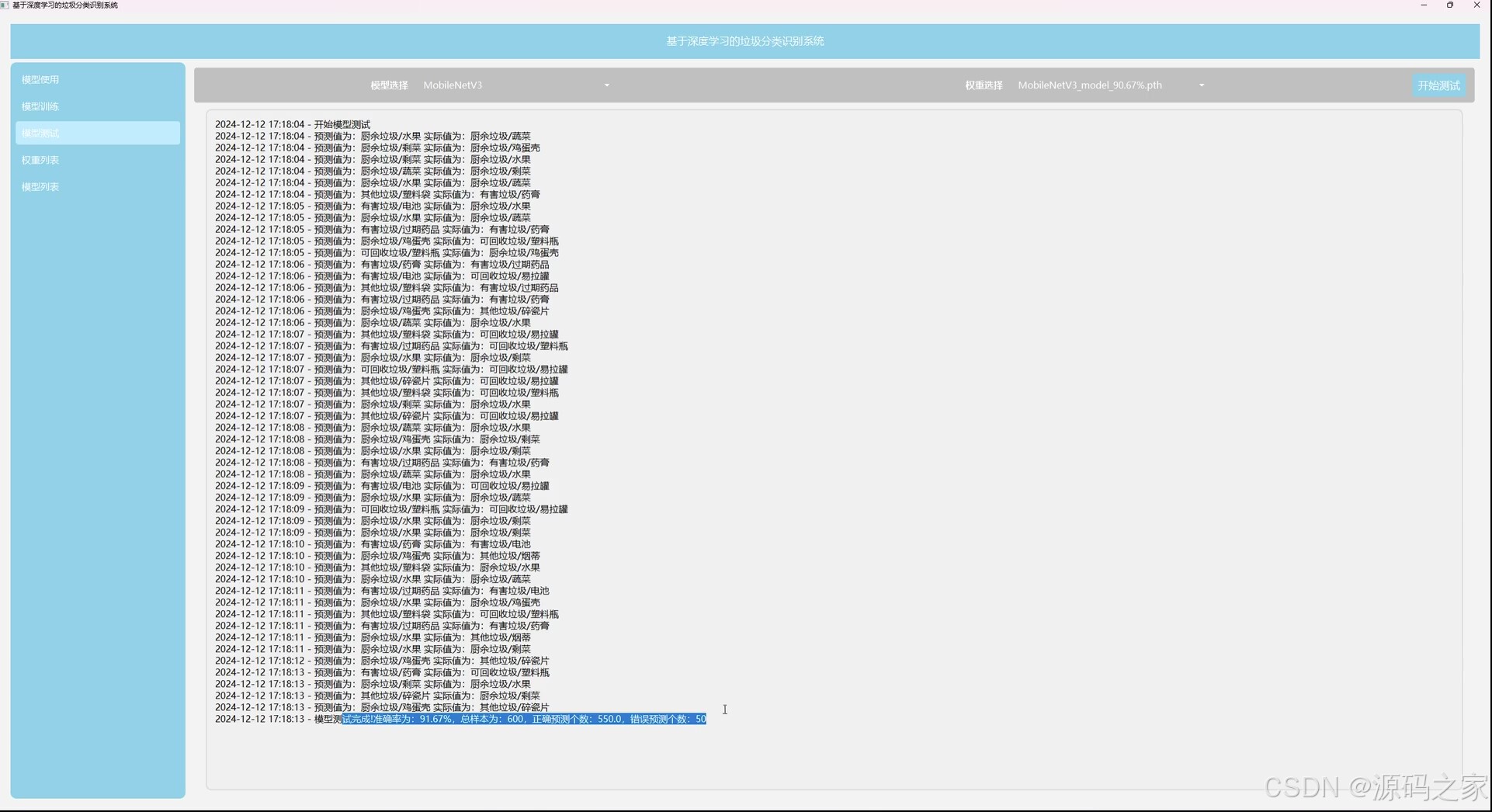
Task: Click log row predicting 有害垃圾/过期药品 actual 可回收垃圾/塑料瓶
Action: click(x=391, y=345)
